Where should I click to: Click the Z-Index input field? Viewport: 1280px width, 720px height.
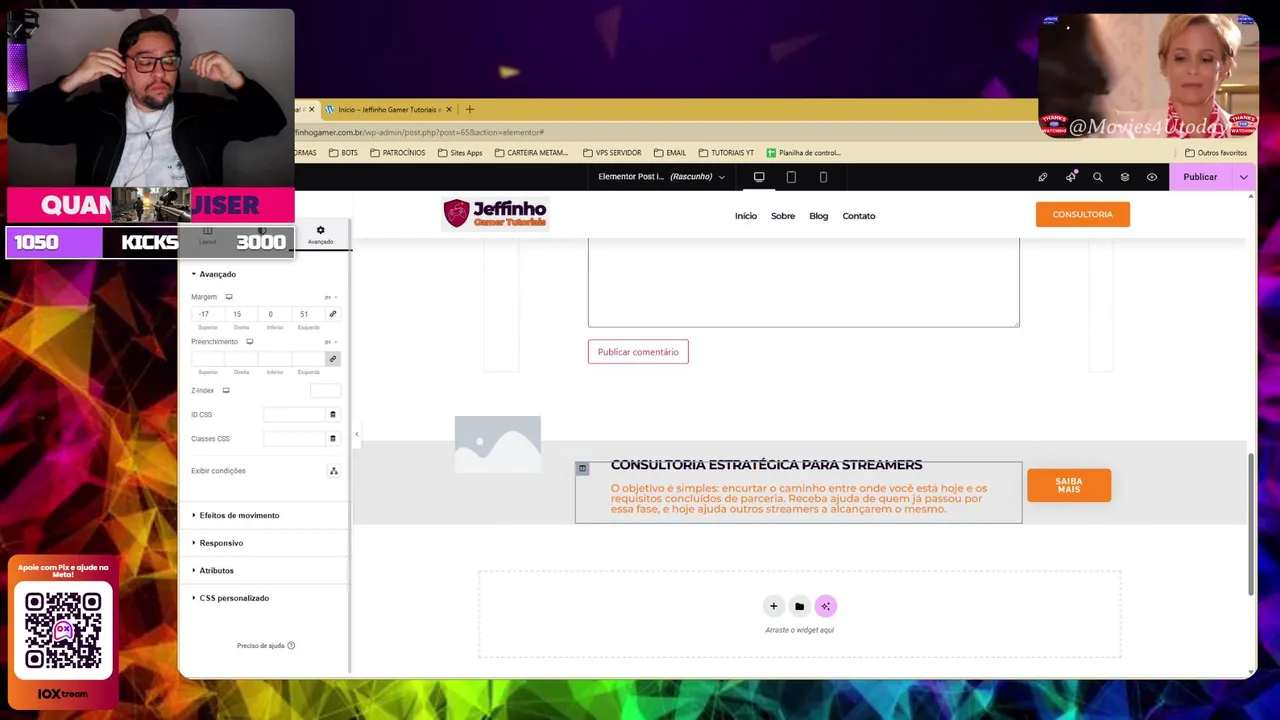click(325, 391)
